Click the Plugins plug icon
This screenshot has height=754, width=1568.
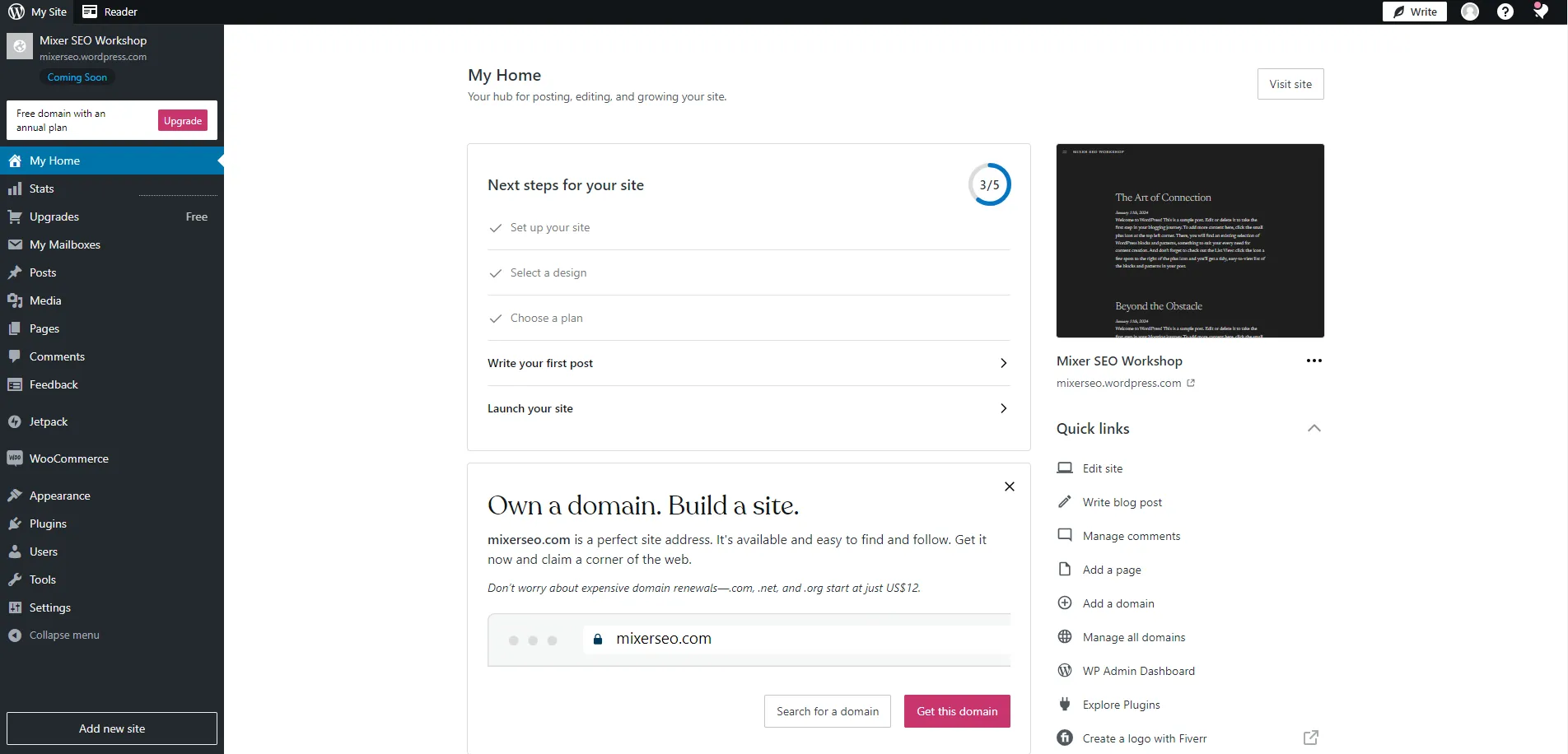coord(15,524)
